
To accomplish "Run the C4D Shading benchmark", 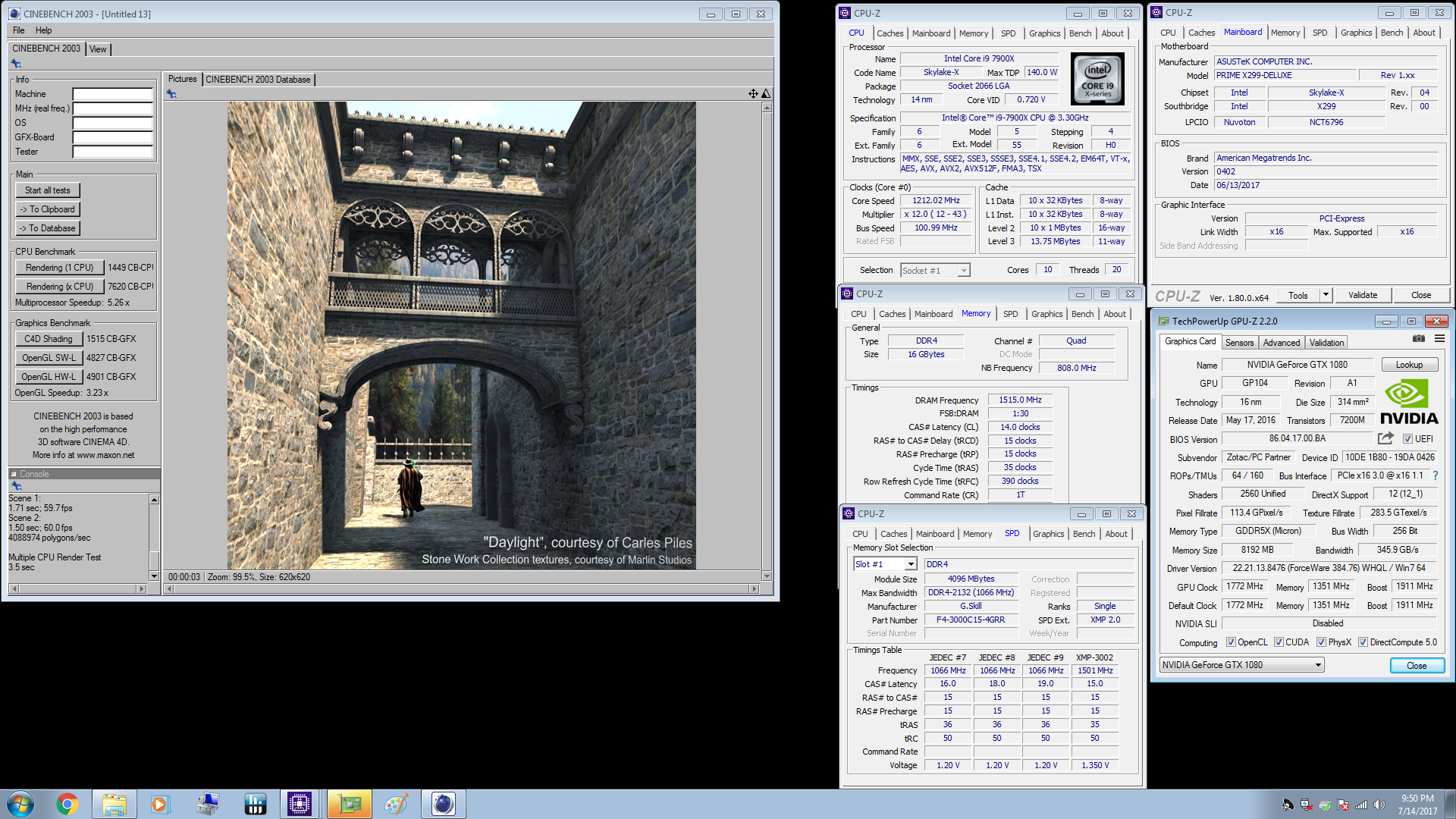I will click(49, 339).
